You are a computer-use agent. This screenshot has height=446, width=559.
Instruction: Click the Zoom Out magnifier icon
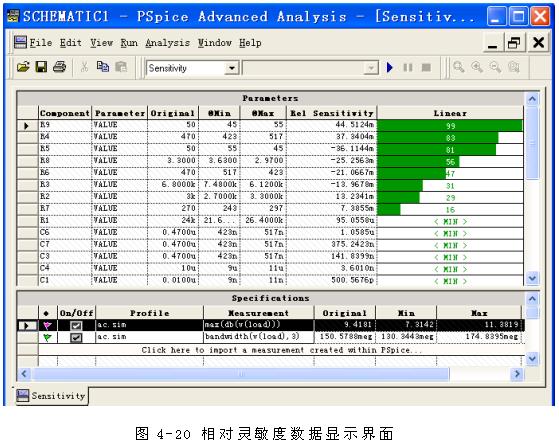[495, 67]
